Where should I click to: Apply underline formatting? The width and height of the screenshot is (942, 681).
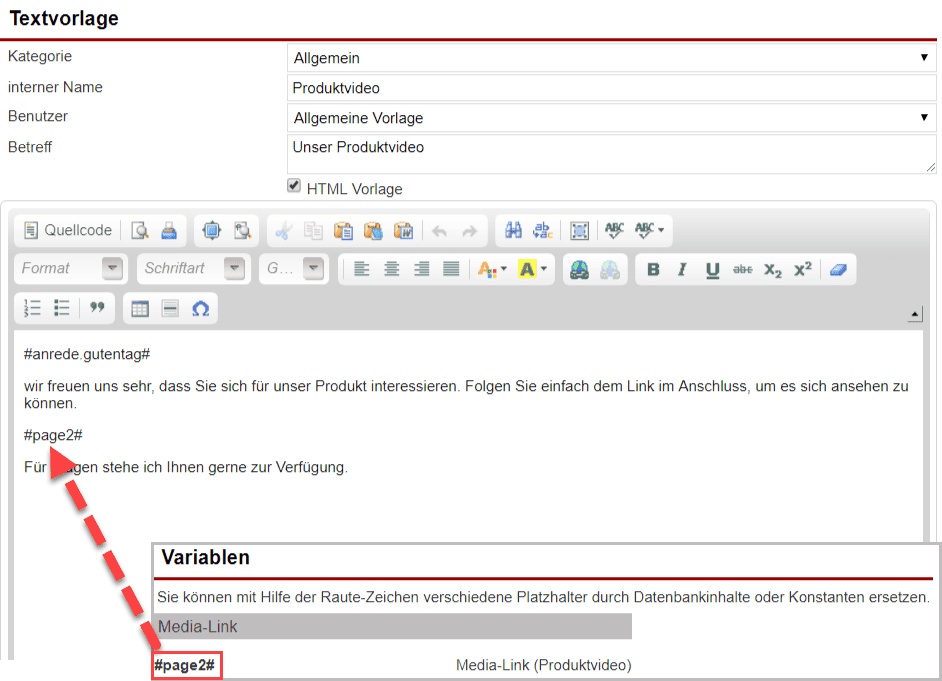click(712, 269)
